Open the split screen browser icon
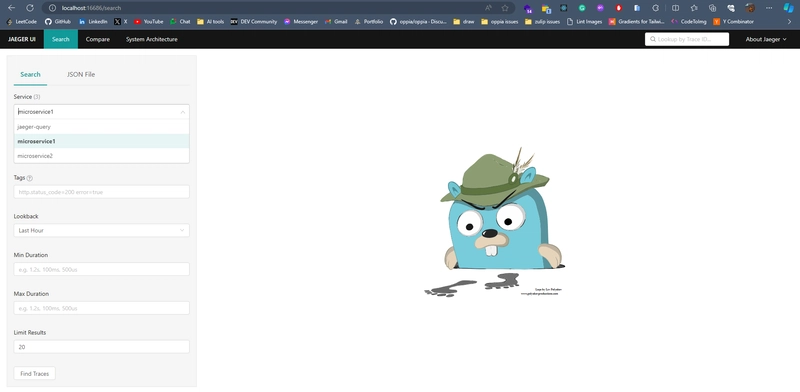The width and height of the screenshot is (800, 392). click(675, 8)
